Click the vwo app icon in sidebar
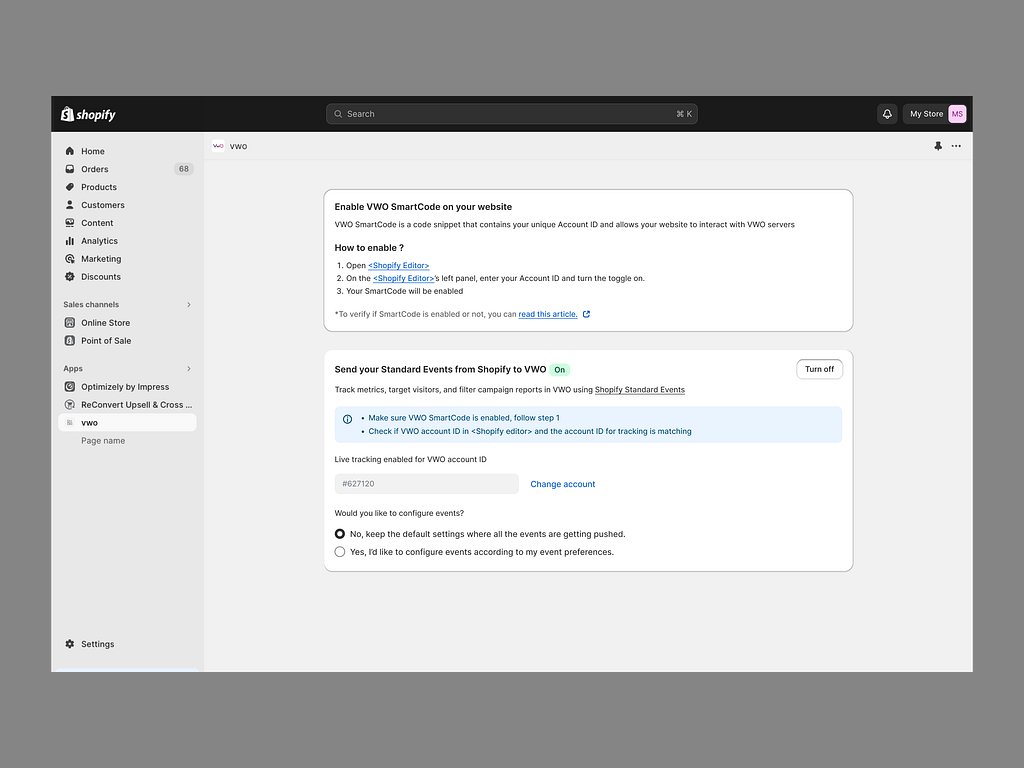This screenshot has width=1024, height=768. point(70,423)
